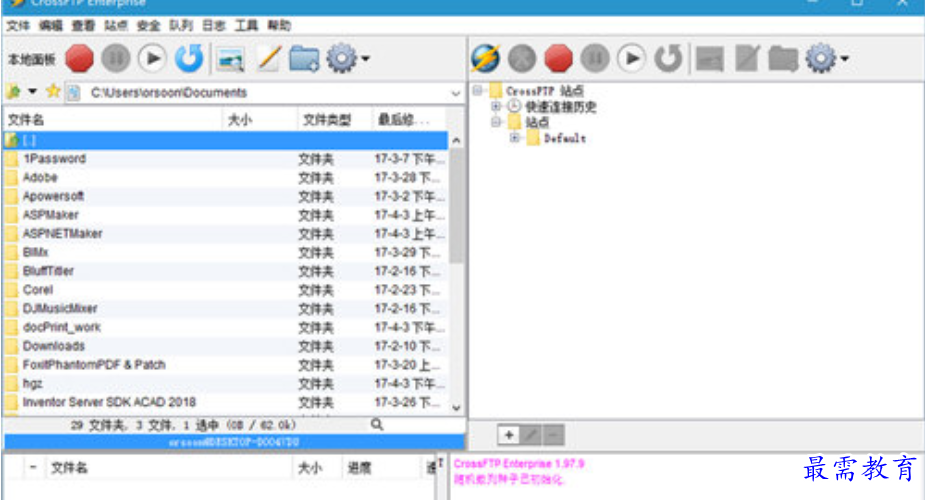This screenshot has height=500, width=925.
Task: Open the 编辑 menu
Action: tap(51, 25)
